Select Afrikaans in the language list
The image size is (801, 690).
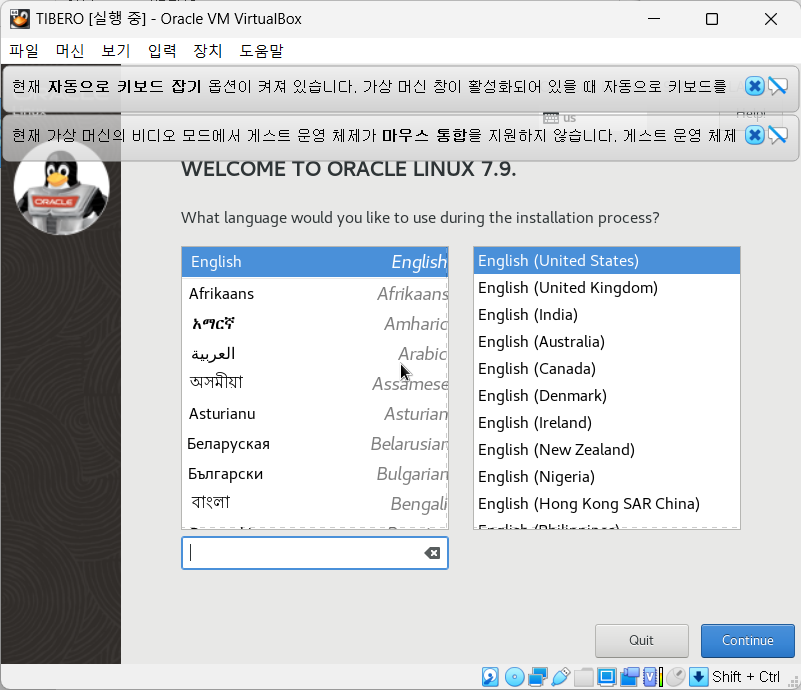[x=315, y=294]
